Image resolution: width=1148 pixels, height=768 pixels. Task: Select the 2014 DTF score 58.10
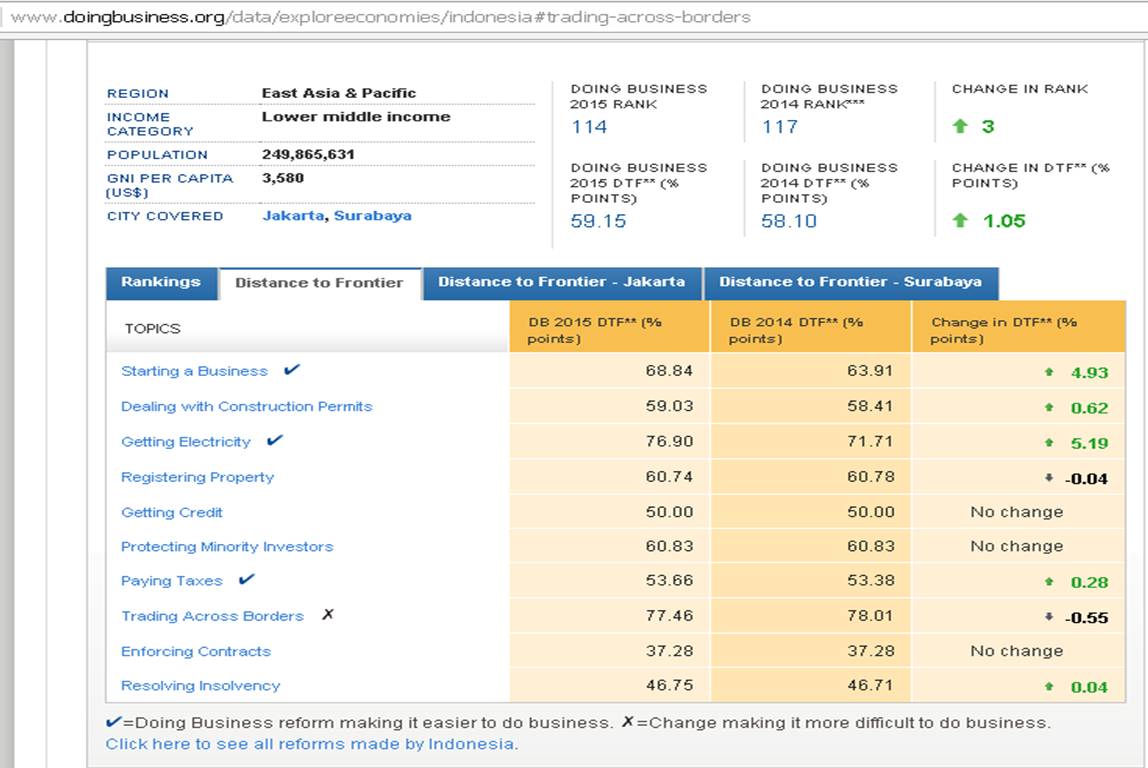coord(789,221)
